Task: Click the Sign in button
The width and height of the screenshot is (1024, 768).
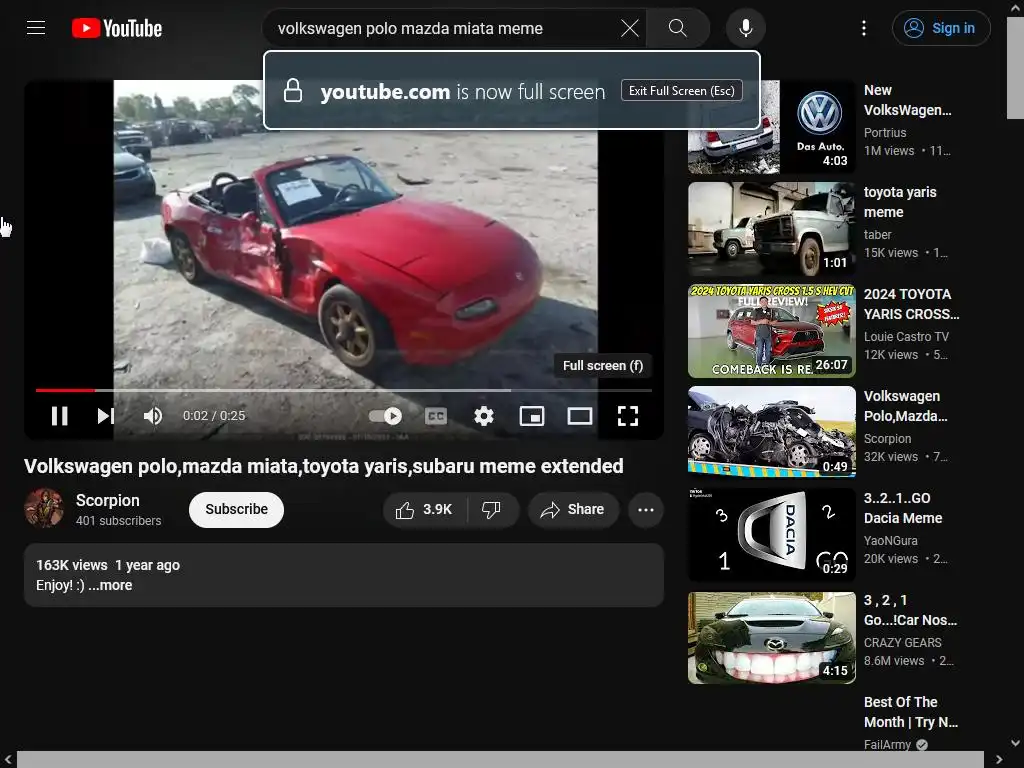Action: pos(941,28)
